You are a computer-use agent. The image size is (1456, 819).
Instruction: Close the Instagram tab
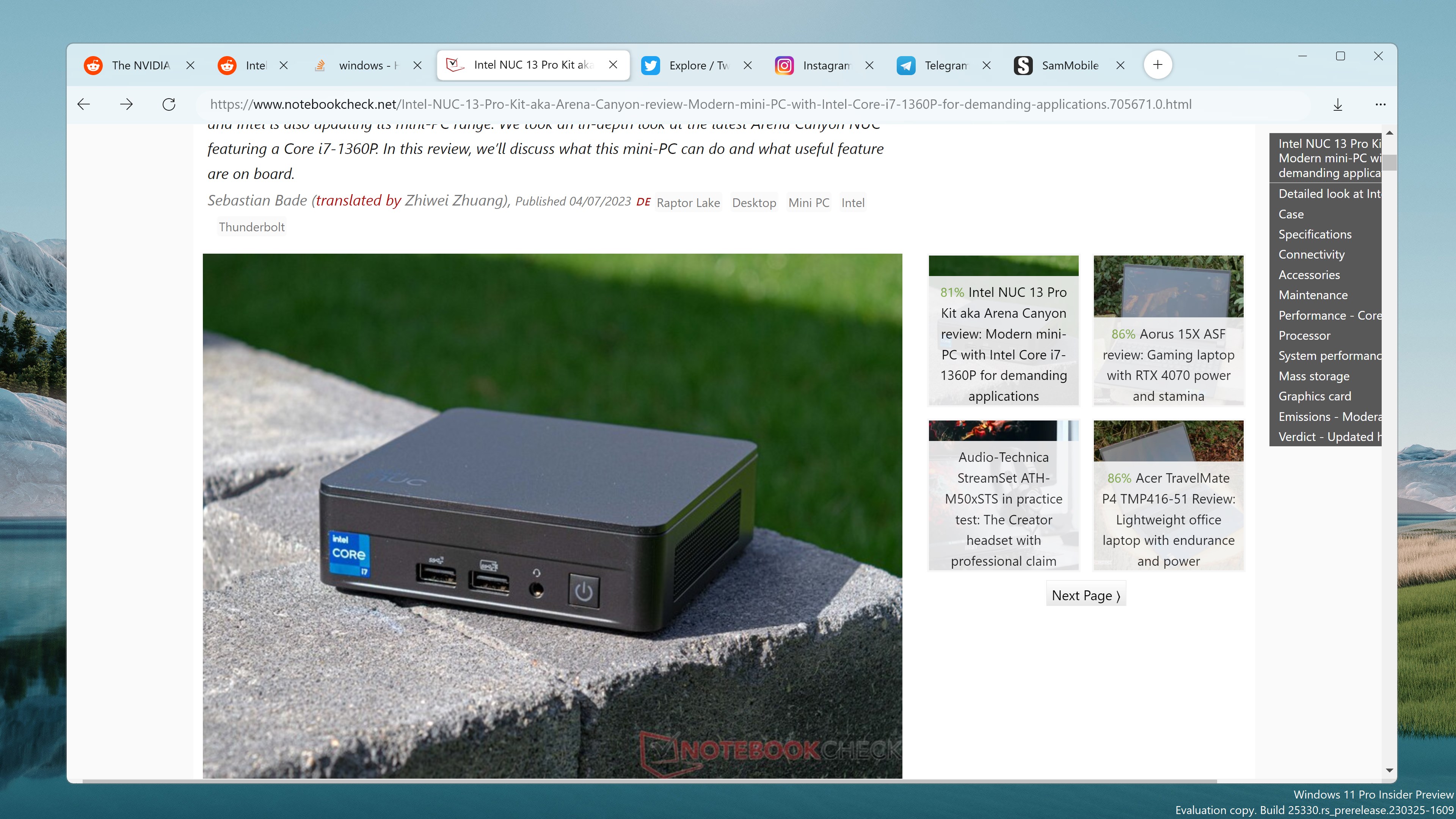869,66
